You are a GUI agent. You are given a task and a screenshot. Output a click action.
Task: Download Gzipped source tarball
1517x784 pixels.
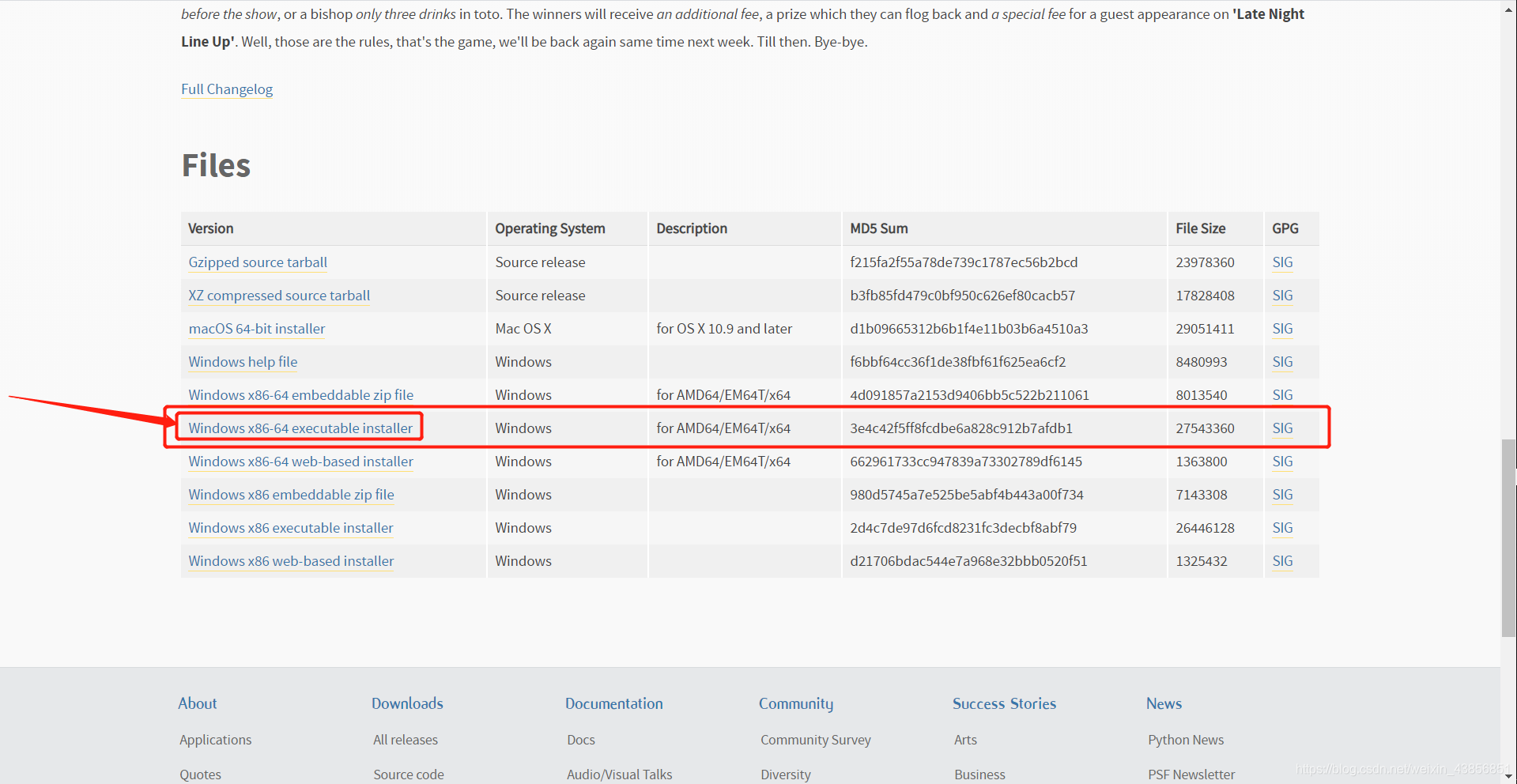(x=258, y=262)
